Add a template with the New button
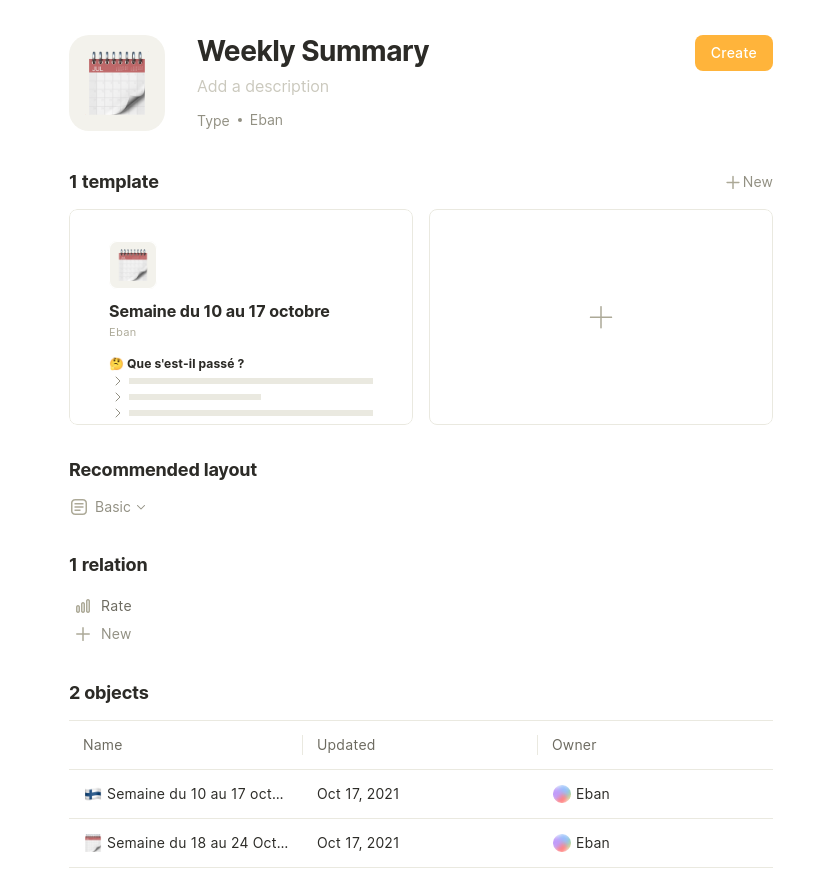Image resolution: width=822 pixels, height=872 pixels. pos(749,182)
